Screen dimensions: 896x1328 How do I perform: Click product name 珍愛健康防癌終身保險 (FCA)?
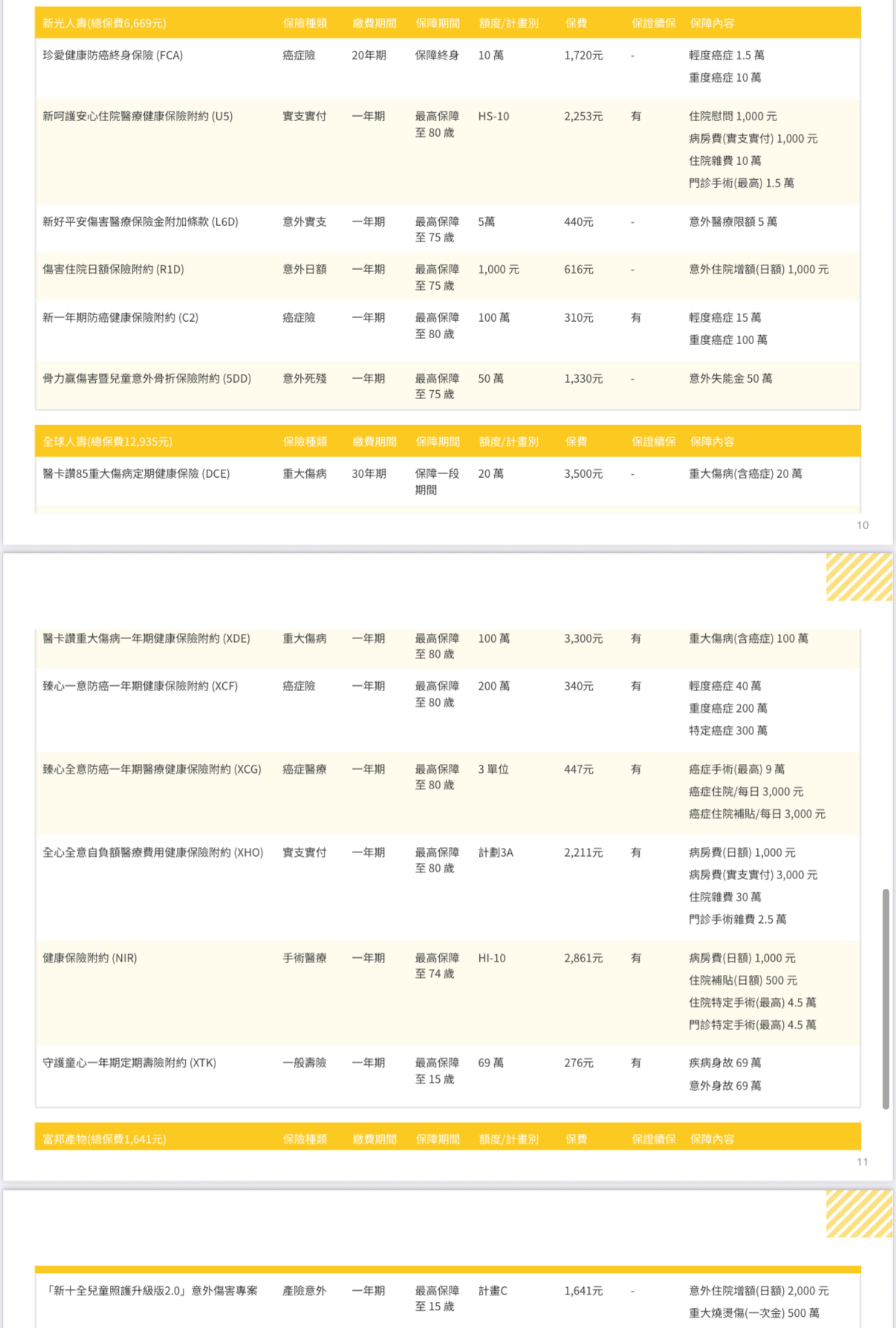(112, 55)
